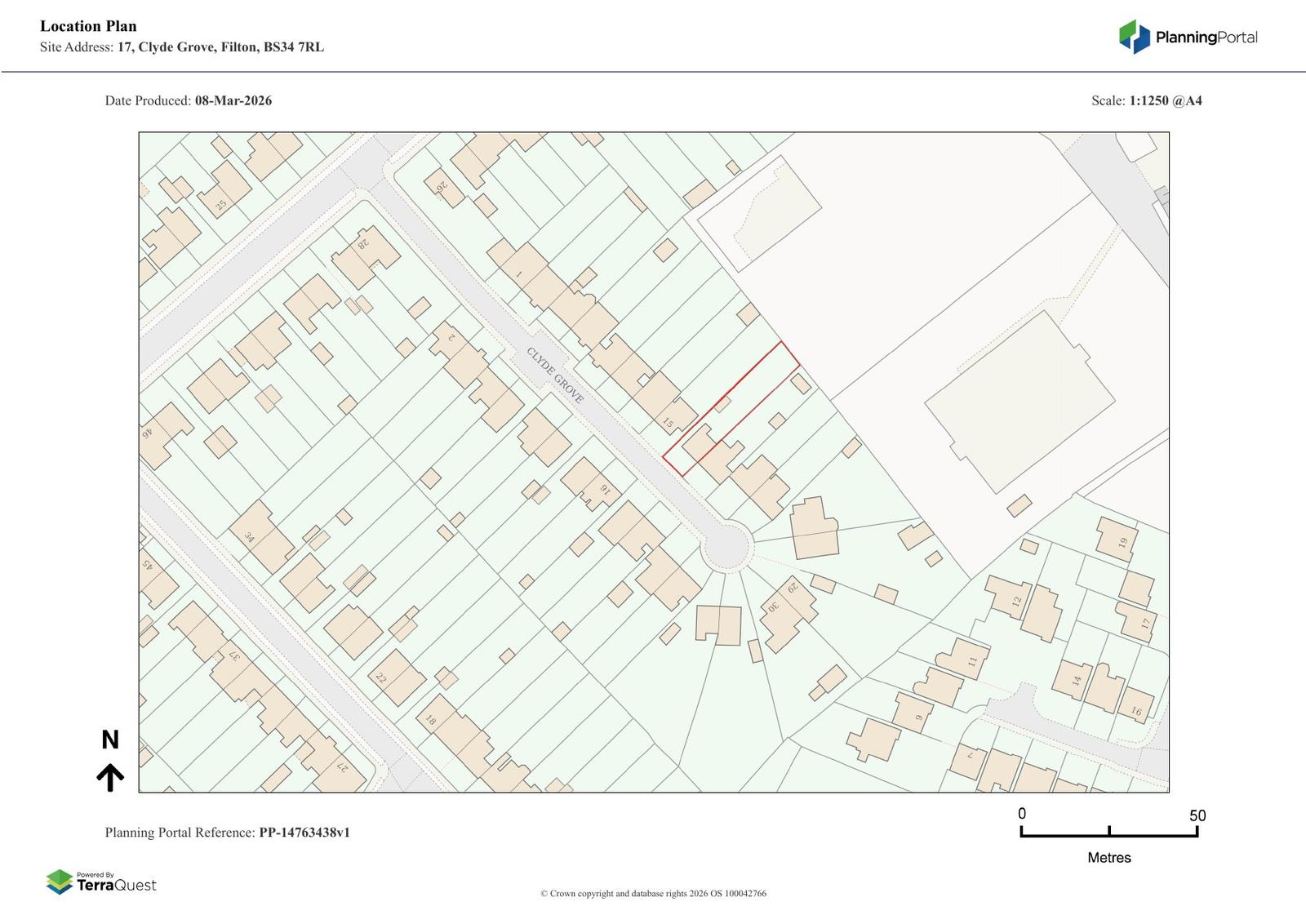1306x924 pixels.
Task: Click the Clyde Grove street name label
Action: click(x=555, y=375)
